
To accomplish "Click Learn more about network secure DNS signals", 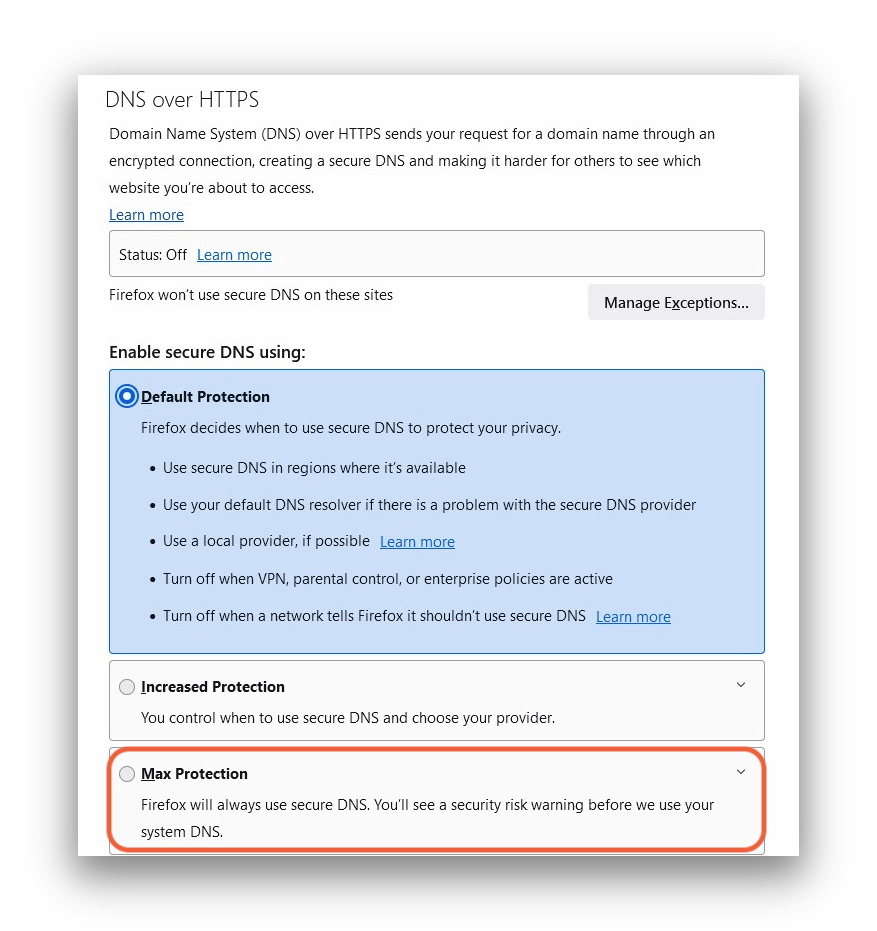I will [633, 616].
